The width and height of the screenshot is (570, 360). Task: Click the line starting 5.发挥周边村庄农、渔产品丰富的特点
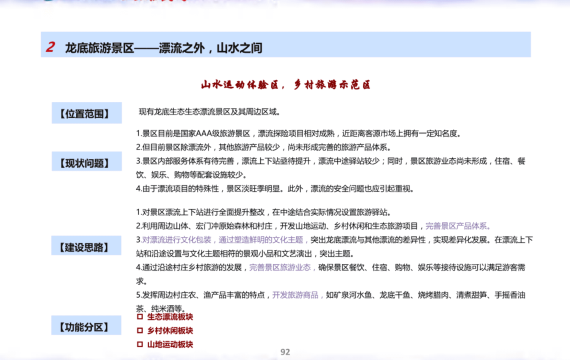330,295
